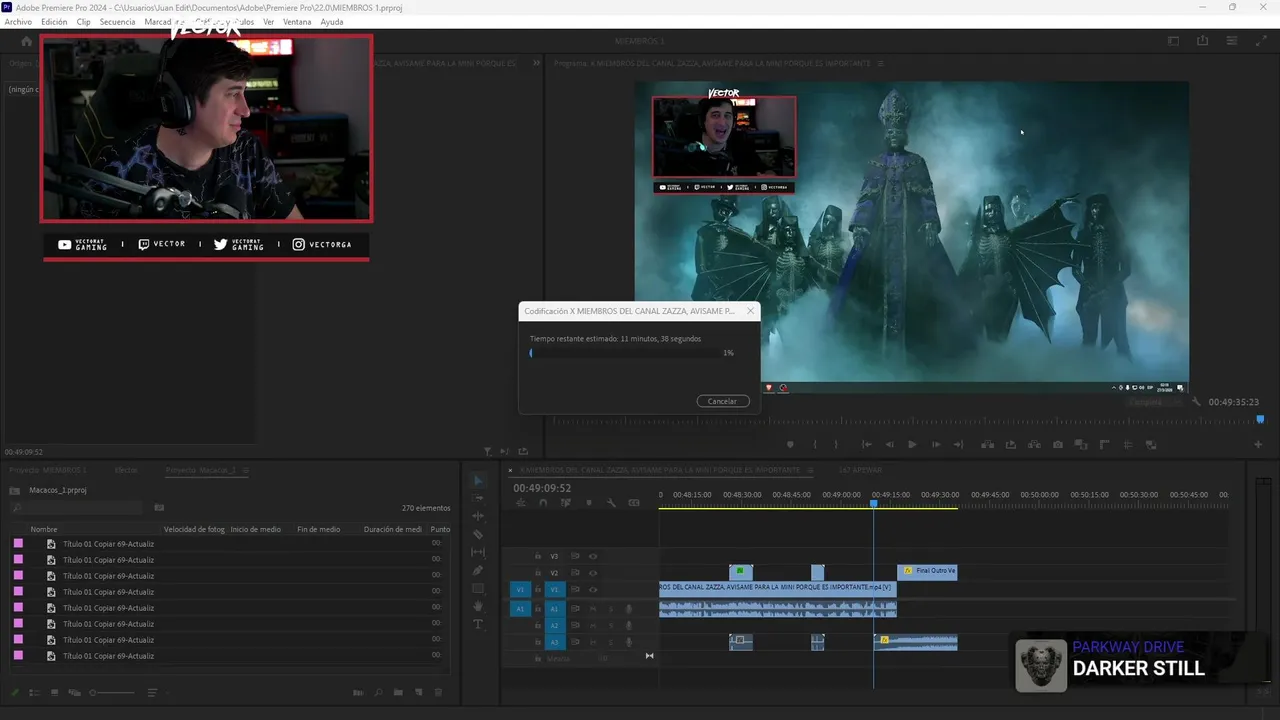Click the timeline playhead marker
This screenshot has height=720, width=1280.
pos(873,503)
